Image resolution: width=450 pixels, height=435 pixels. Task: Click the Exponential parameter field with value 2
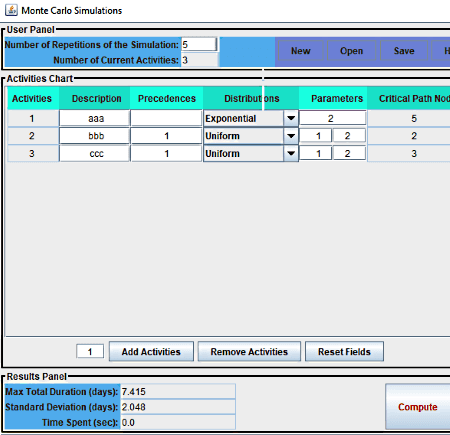tap(333, 118)
